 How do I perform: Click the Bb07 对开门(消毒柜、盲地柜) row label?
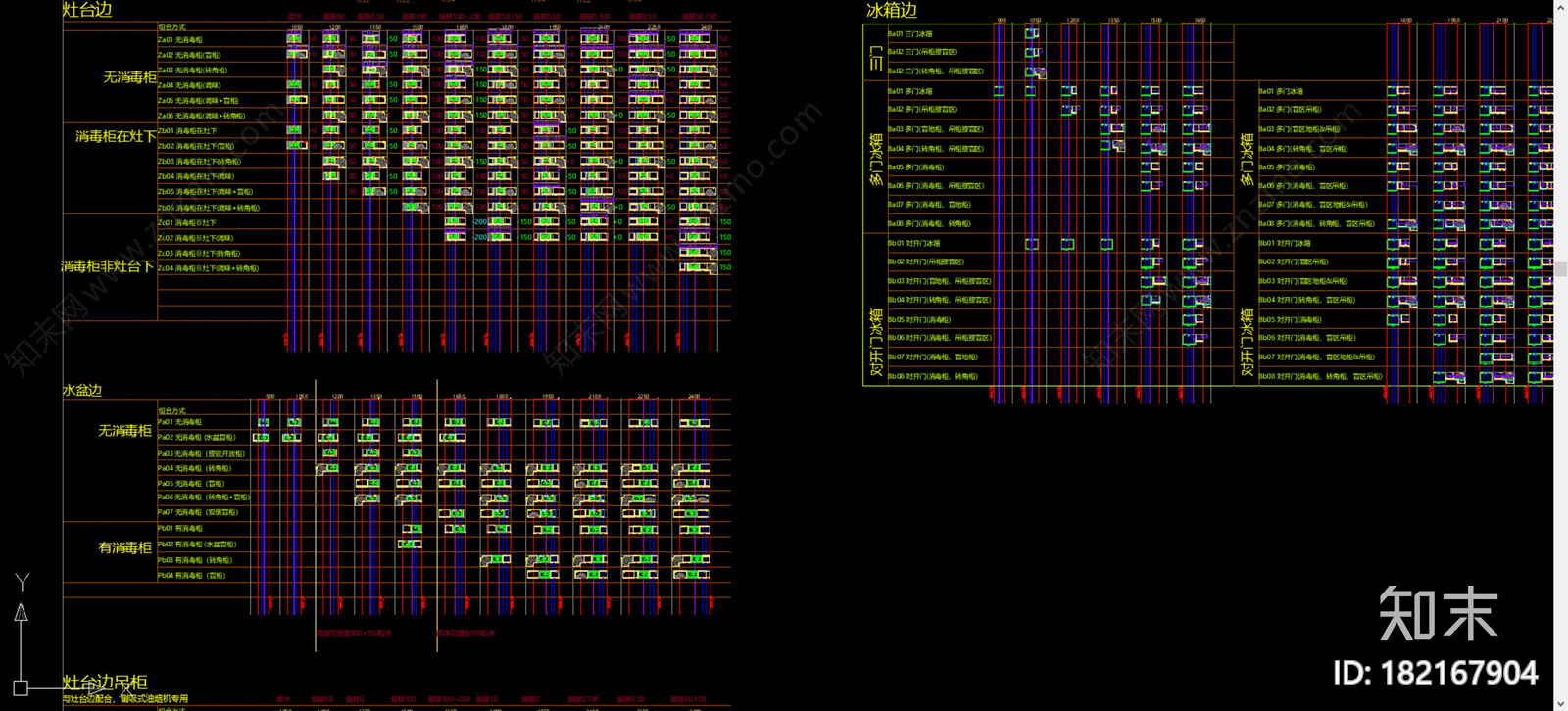(x=932, y=357)
